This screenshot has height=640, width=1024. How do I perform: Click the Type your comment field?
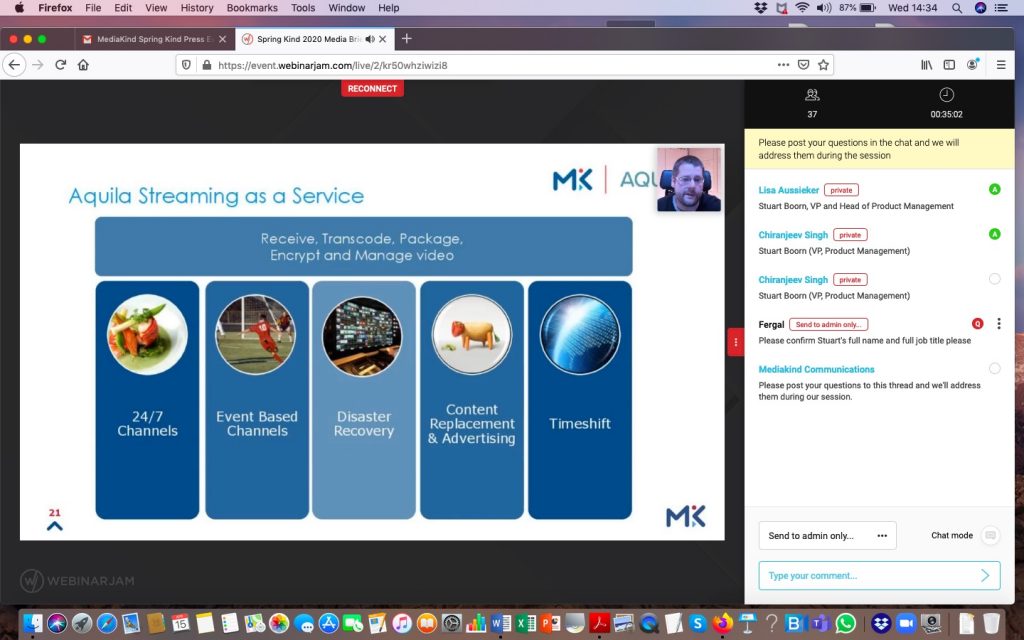tap(870, 575)
